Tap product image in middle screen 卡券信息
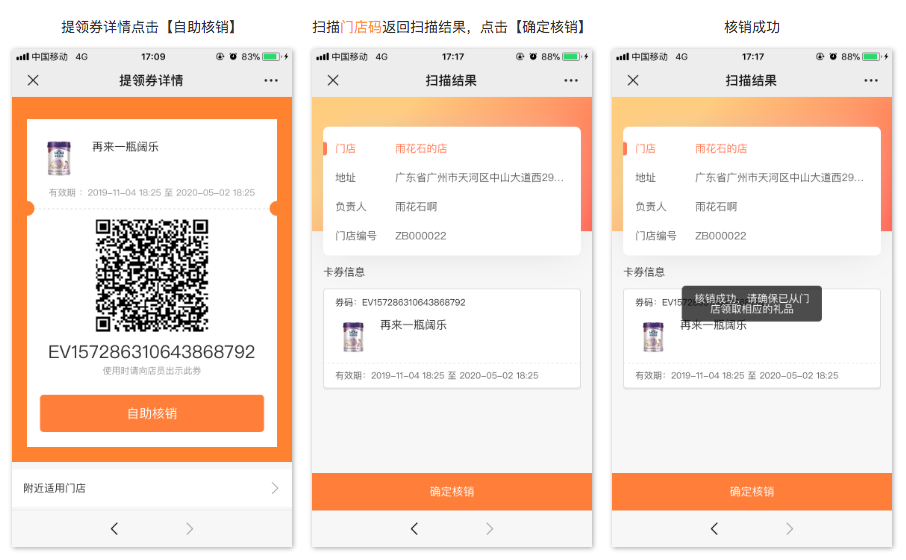 tap(353, 337)
